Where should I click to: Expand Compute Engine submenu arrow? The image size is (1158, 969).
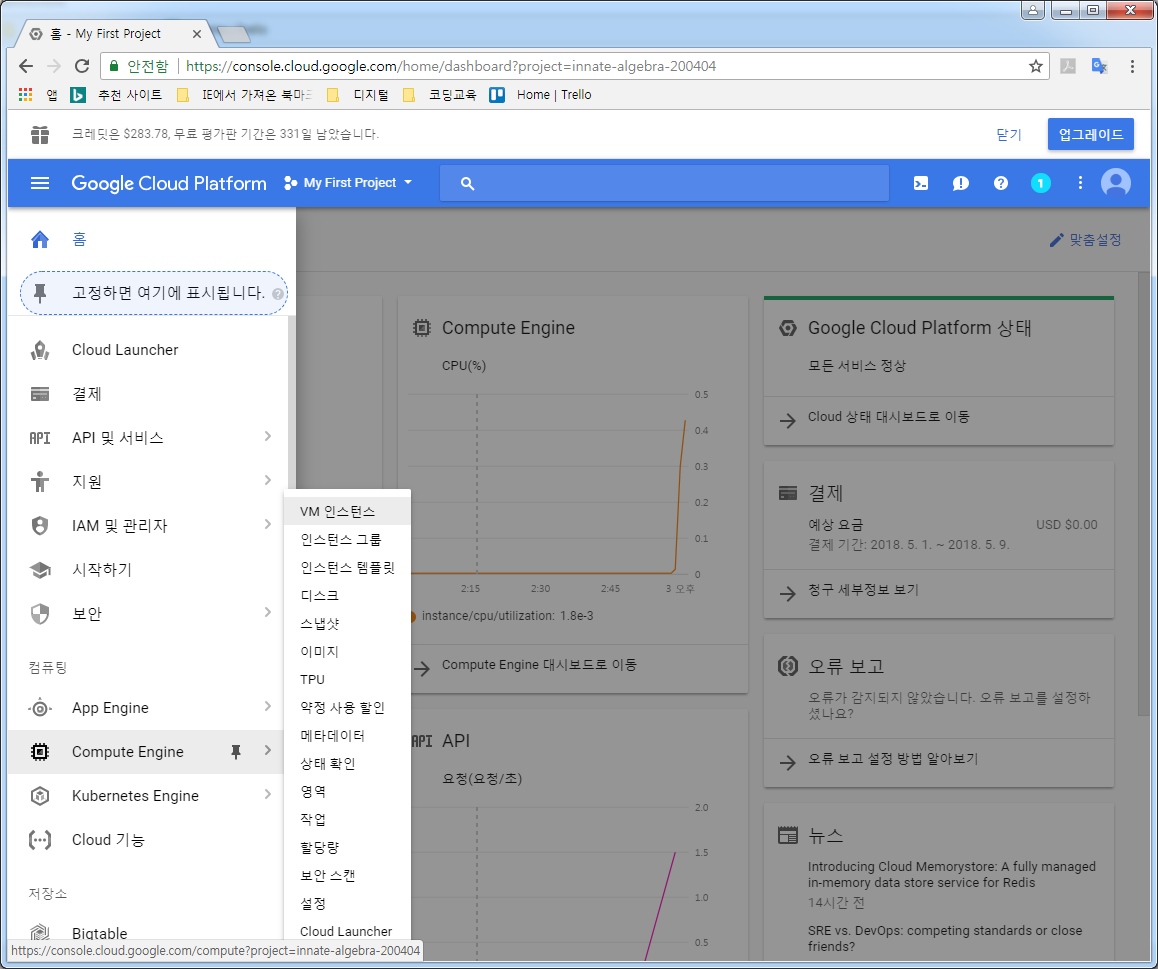click(267, 750)
